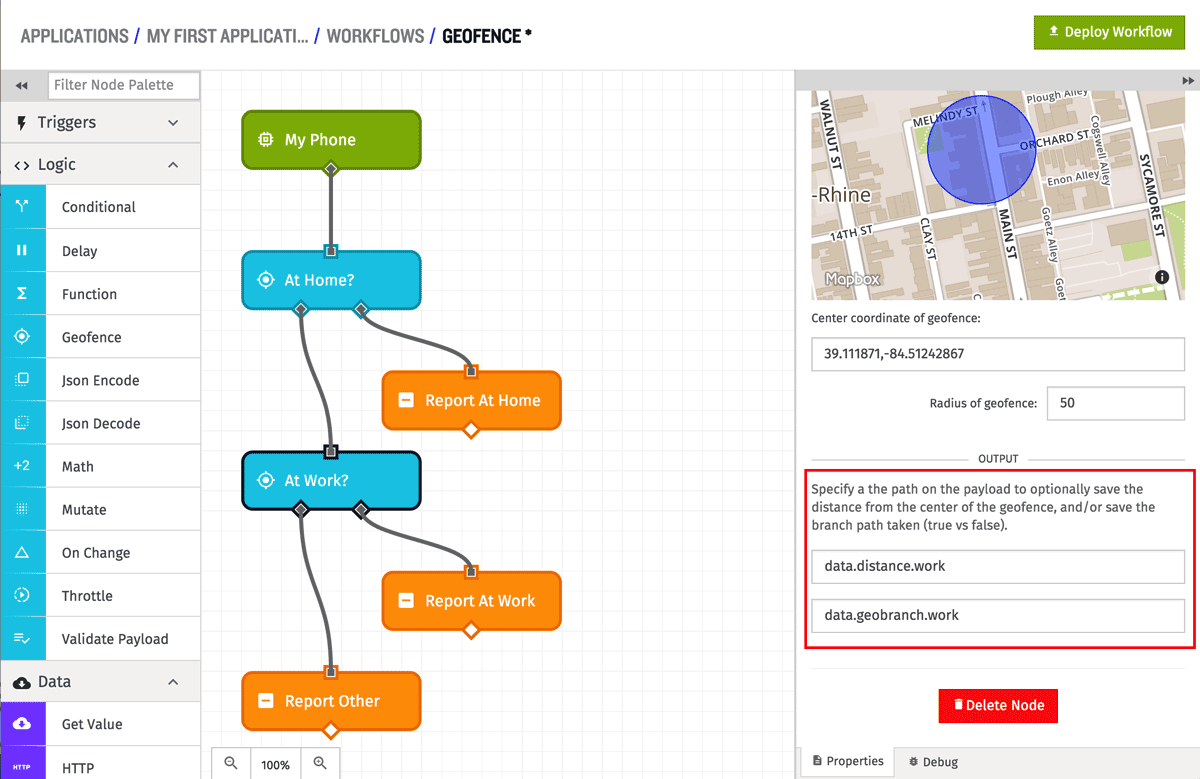Select the HTTP node icon
1200x779 pixels.
click(x=22, y=767)
